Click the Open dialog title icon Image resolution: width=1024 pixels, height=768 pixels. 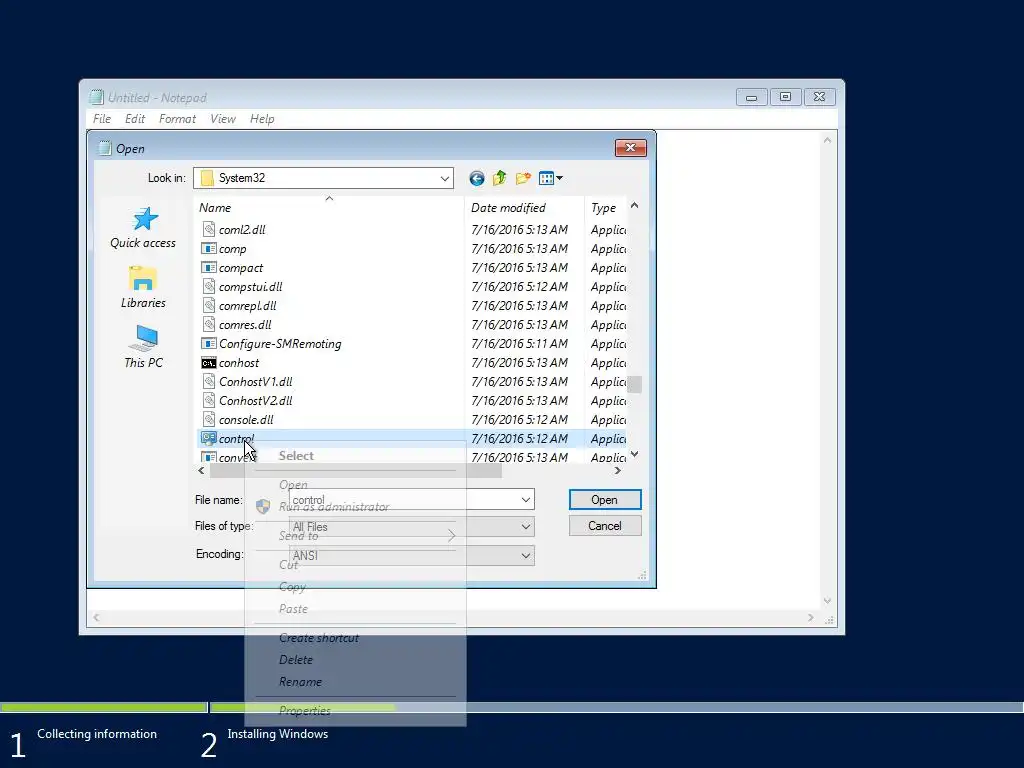coord(104,148)
